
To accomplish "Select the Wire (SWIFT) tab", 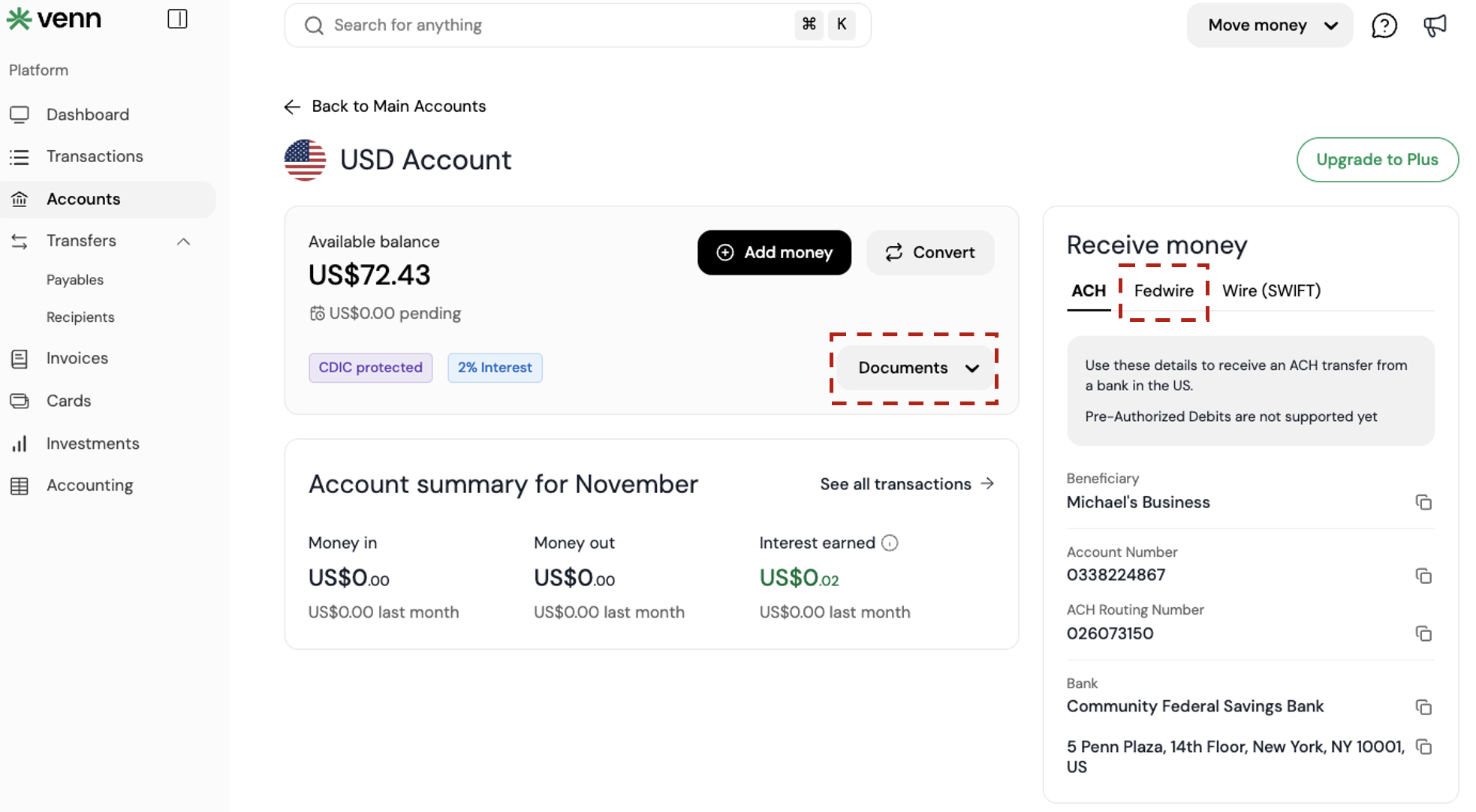I will coord(1271,290).
